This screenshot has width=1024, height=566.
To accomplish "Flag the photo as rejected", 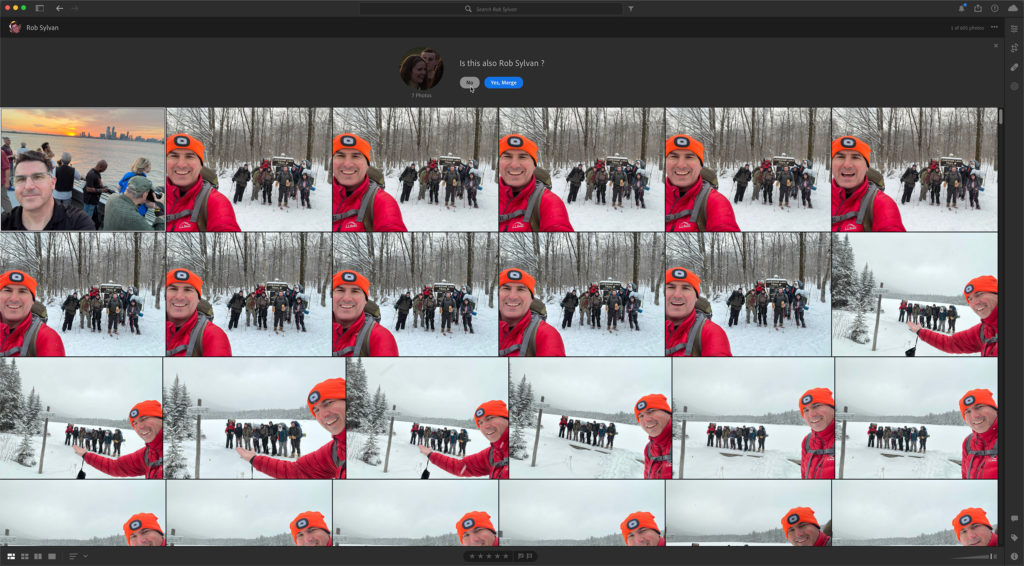I will pos(530,556).
